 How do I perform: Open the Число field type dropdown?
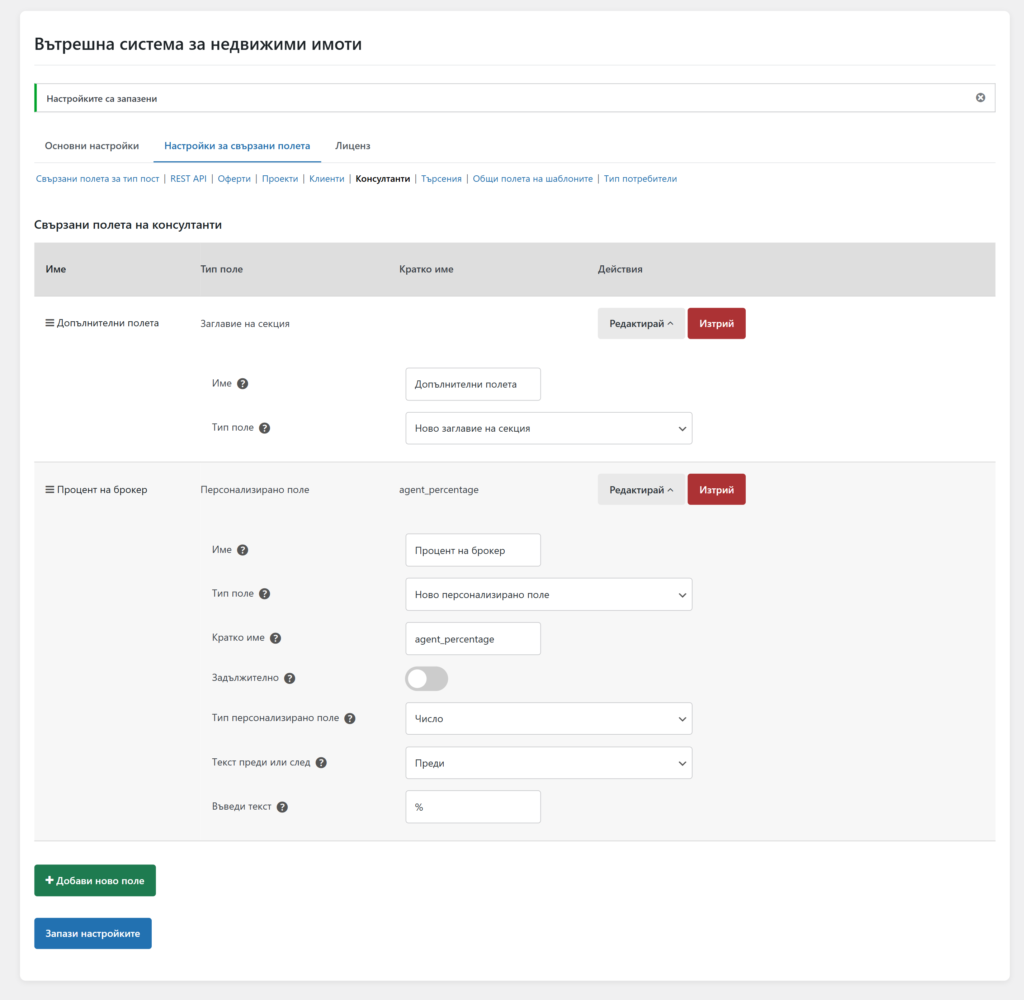[x=548, y=719]
